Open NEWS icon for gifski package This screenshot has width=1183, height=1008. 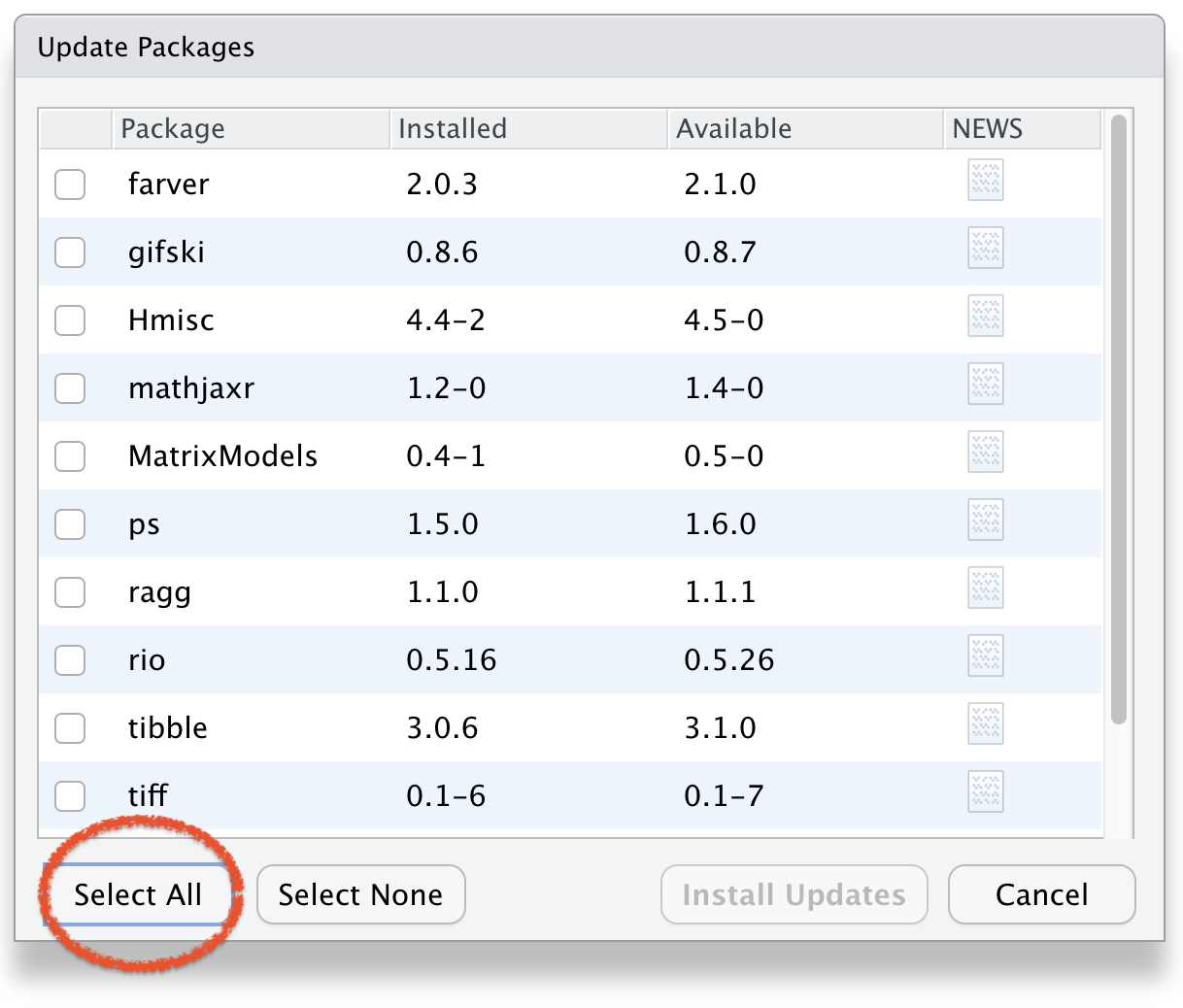[x=985, y=250]
